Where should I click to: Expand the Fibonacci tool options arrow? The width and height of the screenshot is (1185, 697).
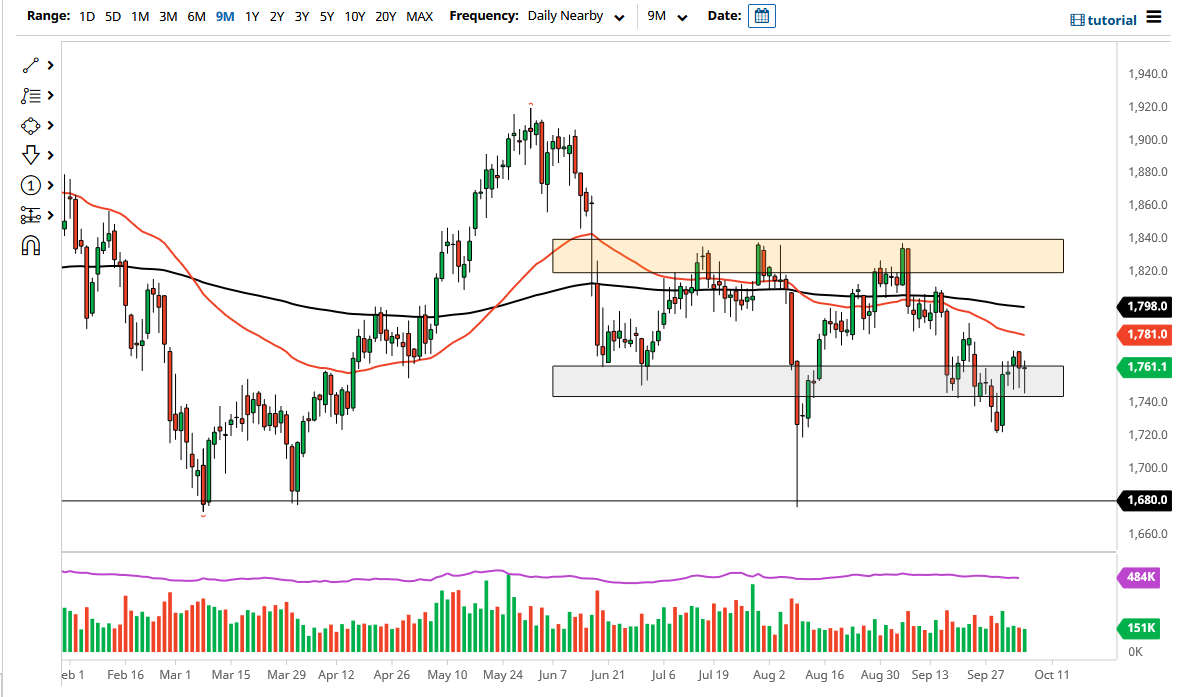tap(51, 95)
